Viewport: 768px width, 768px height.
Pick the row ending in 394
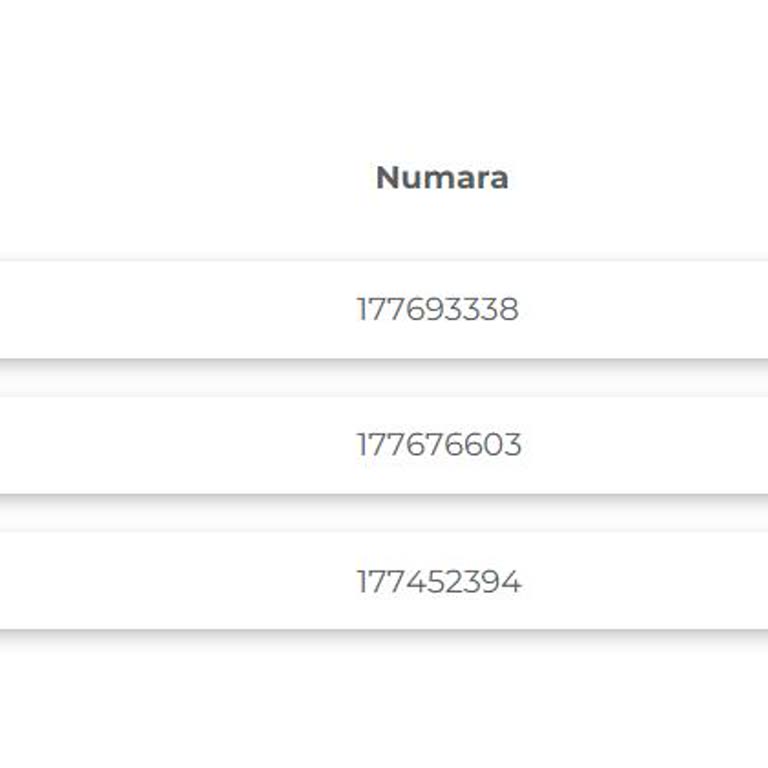pos(439,582)
